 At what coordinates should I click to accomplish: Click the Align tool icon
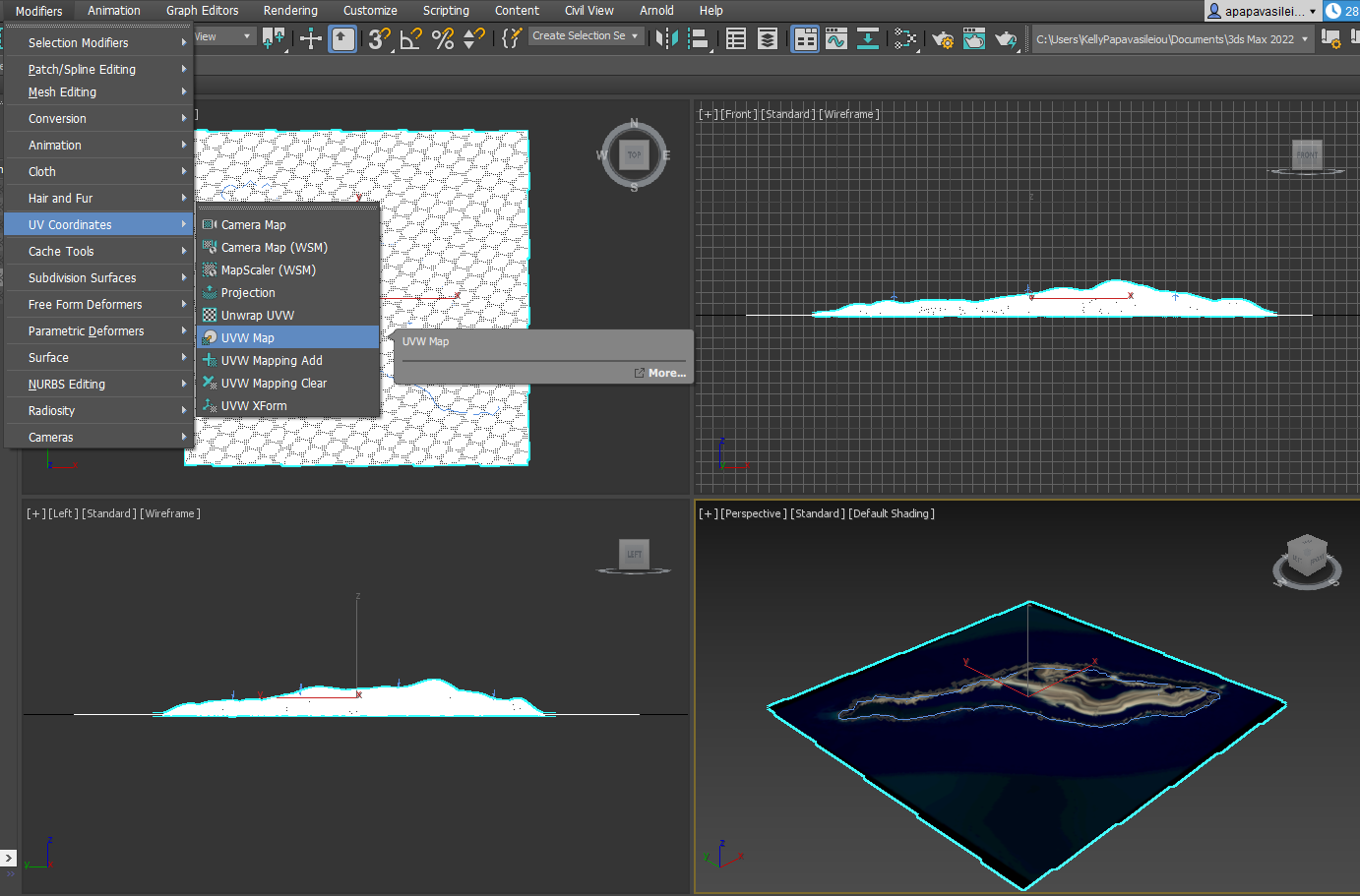[x=699, y=39]
